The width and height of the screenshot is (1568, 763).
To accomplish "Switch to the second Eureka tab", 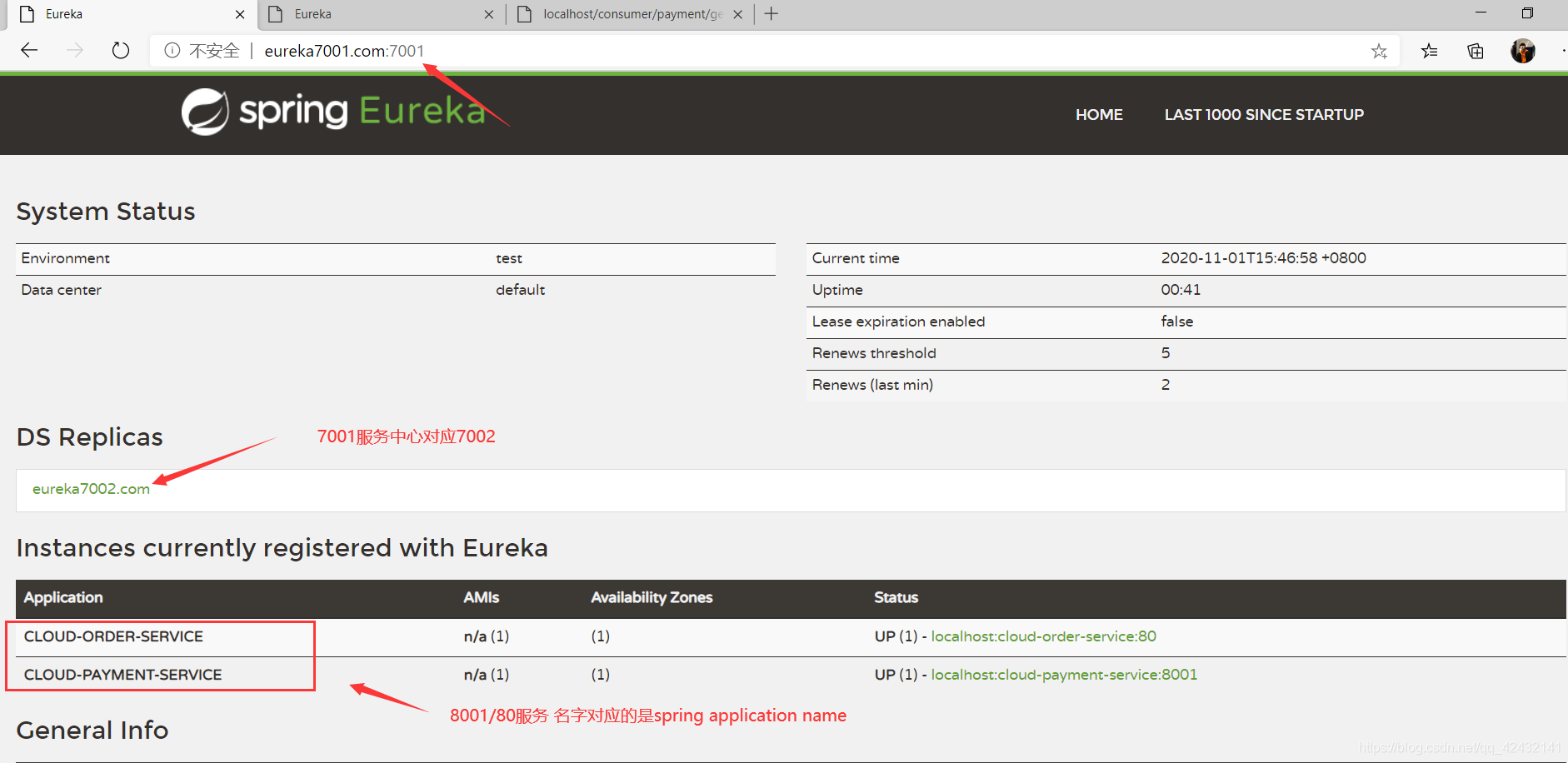I will [381, 14].
